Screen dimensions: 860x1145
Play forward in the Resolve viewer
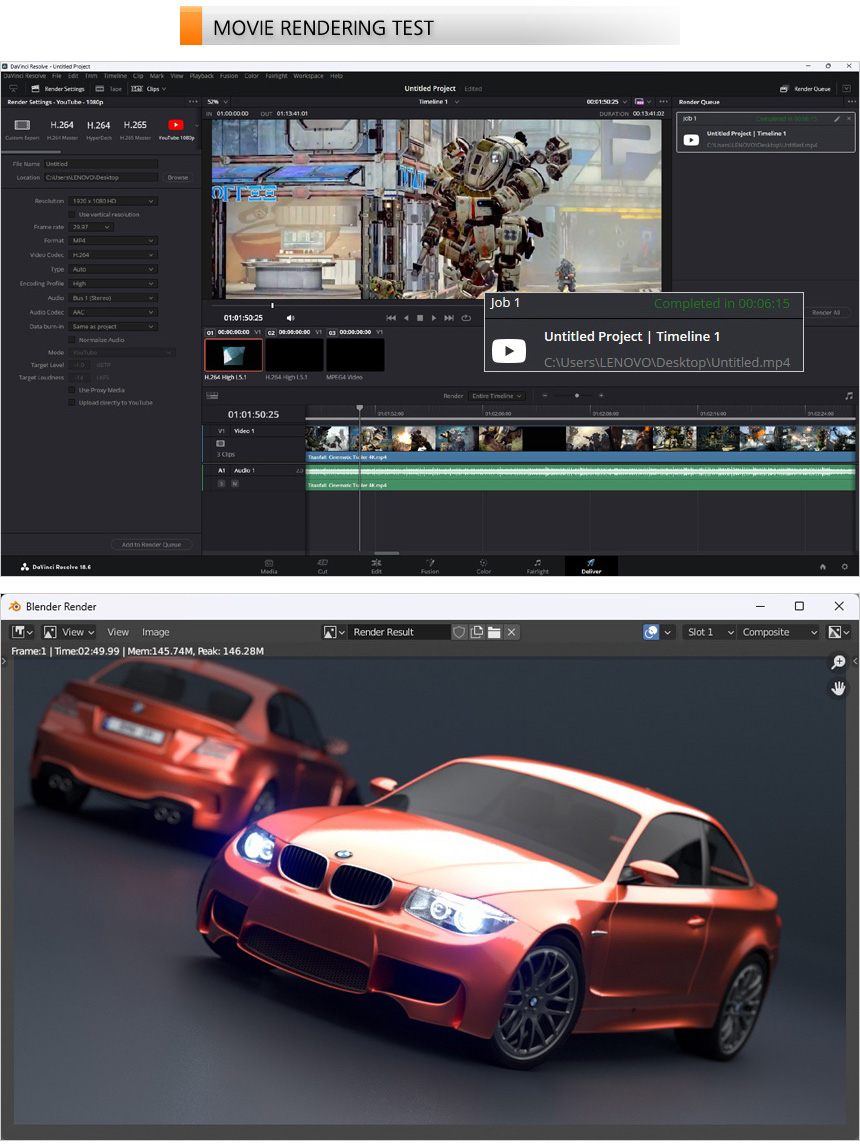(434, 318)
